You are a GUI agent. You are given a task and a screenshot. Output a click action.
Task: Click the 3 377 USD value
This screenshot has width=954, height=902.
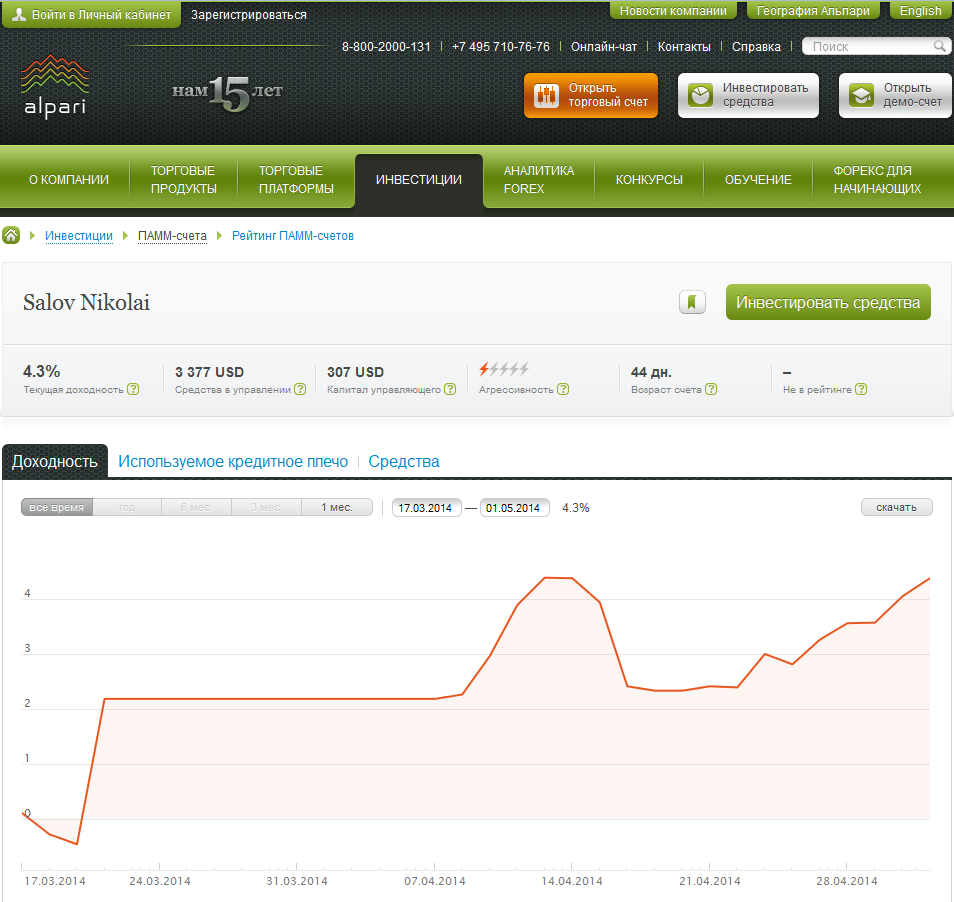coord(209,372)
